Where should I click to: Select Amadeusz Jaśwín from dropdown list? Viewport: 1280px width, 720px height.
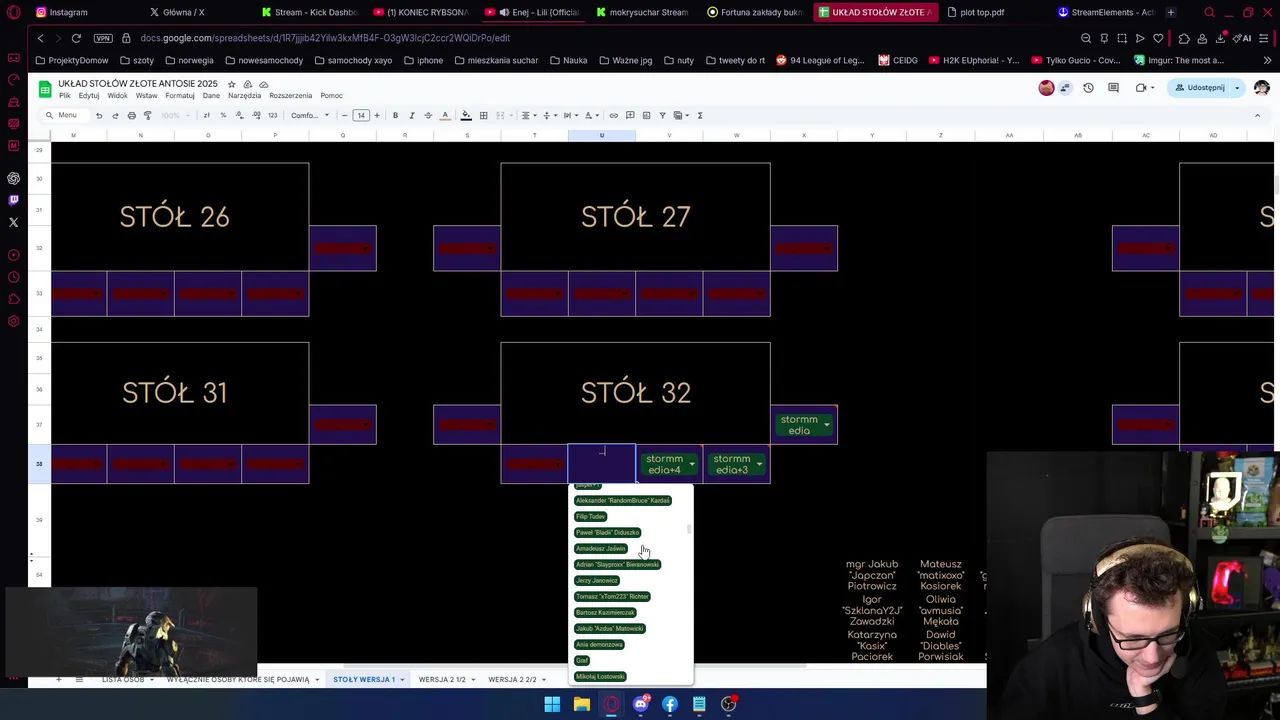point(600,549)
